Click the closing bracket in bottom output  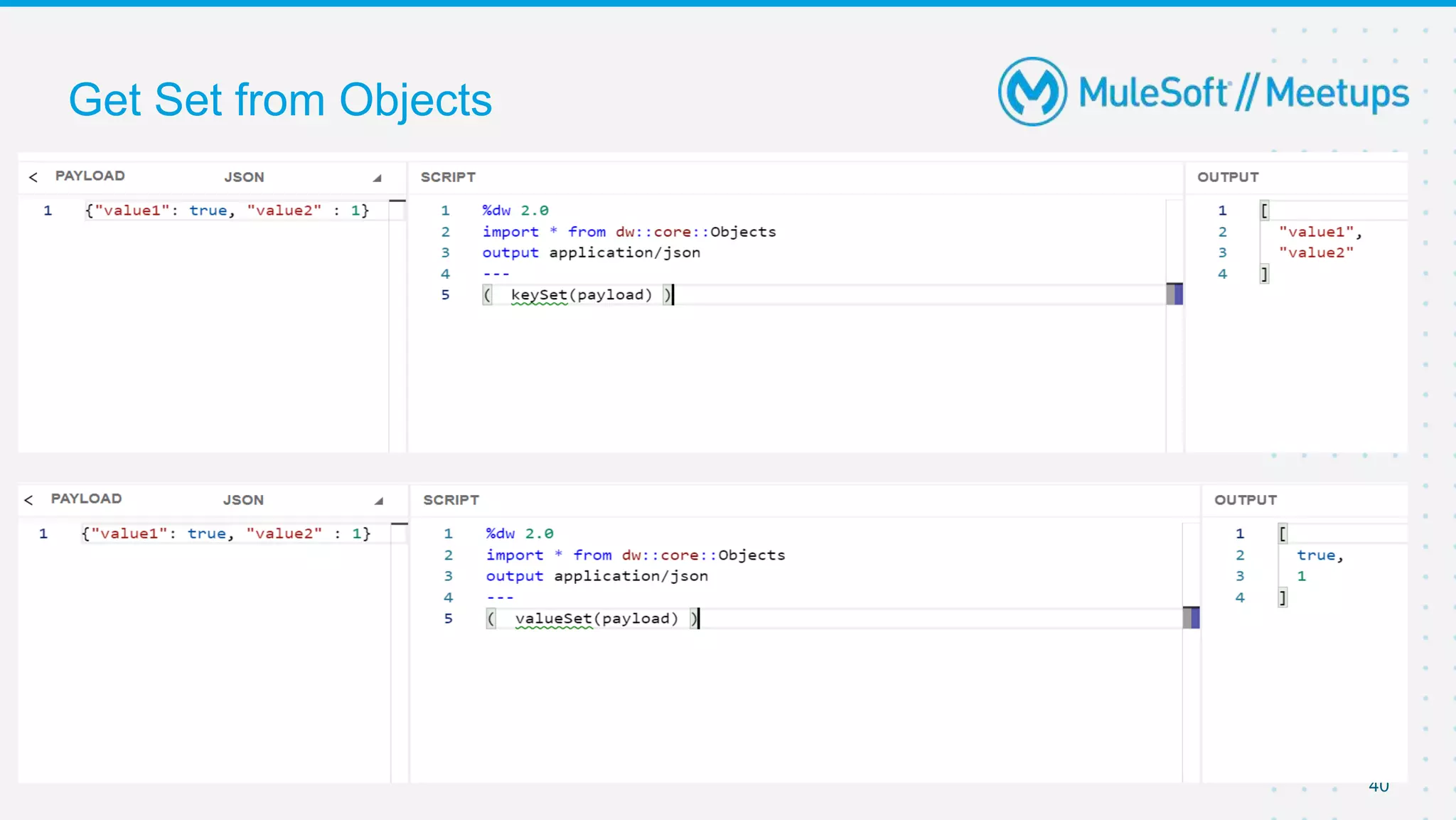point(1283,597)
